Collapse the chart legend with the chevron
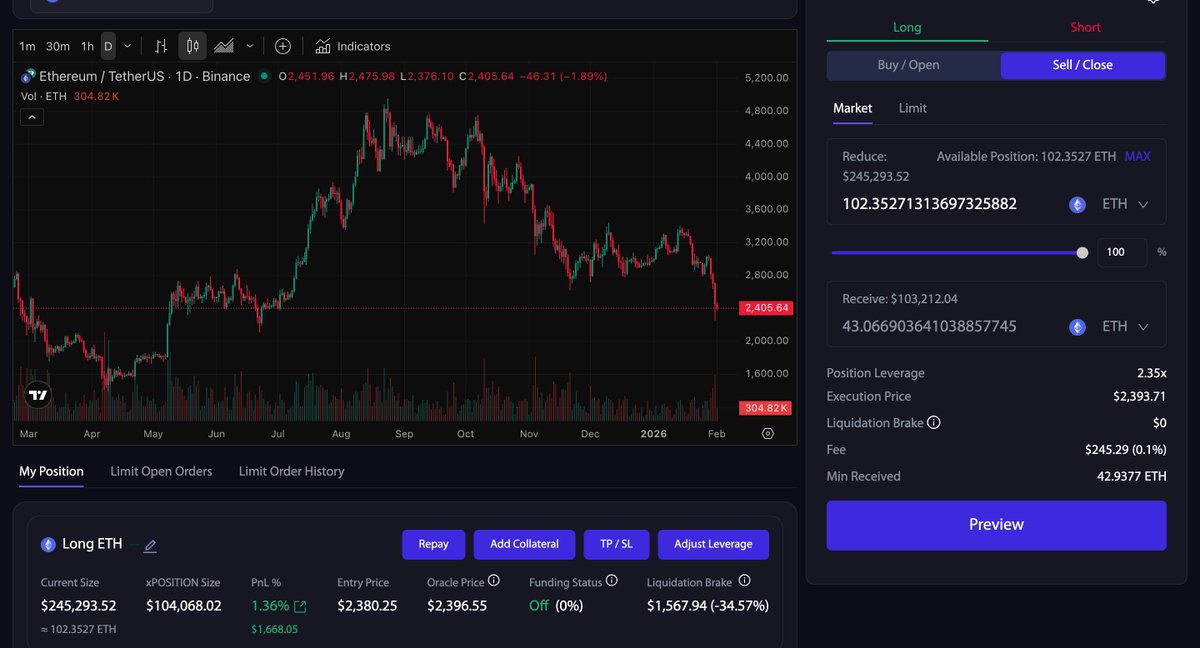Screen dimensions: 1200x648 (32, 117)
